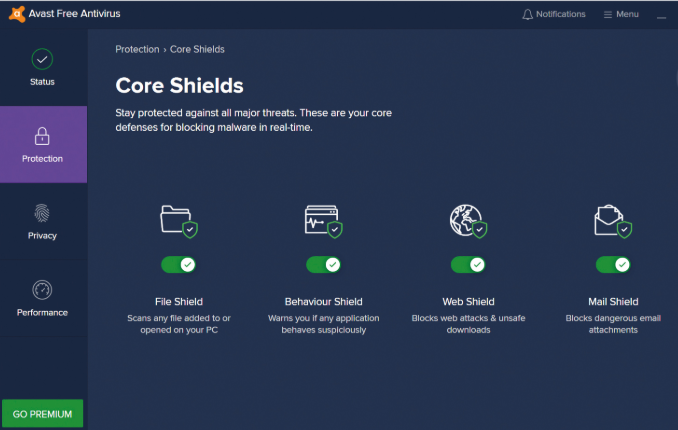Click the Avast logo icon

pos(16,14)
